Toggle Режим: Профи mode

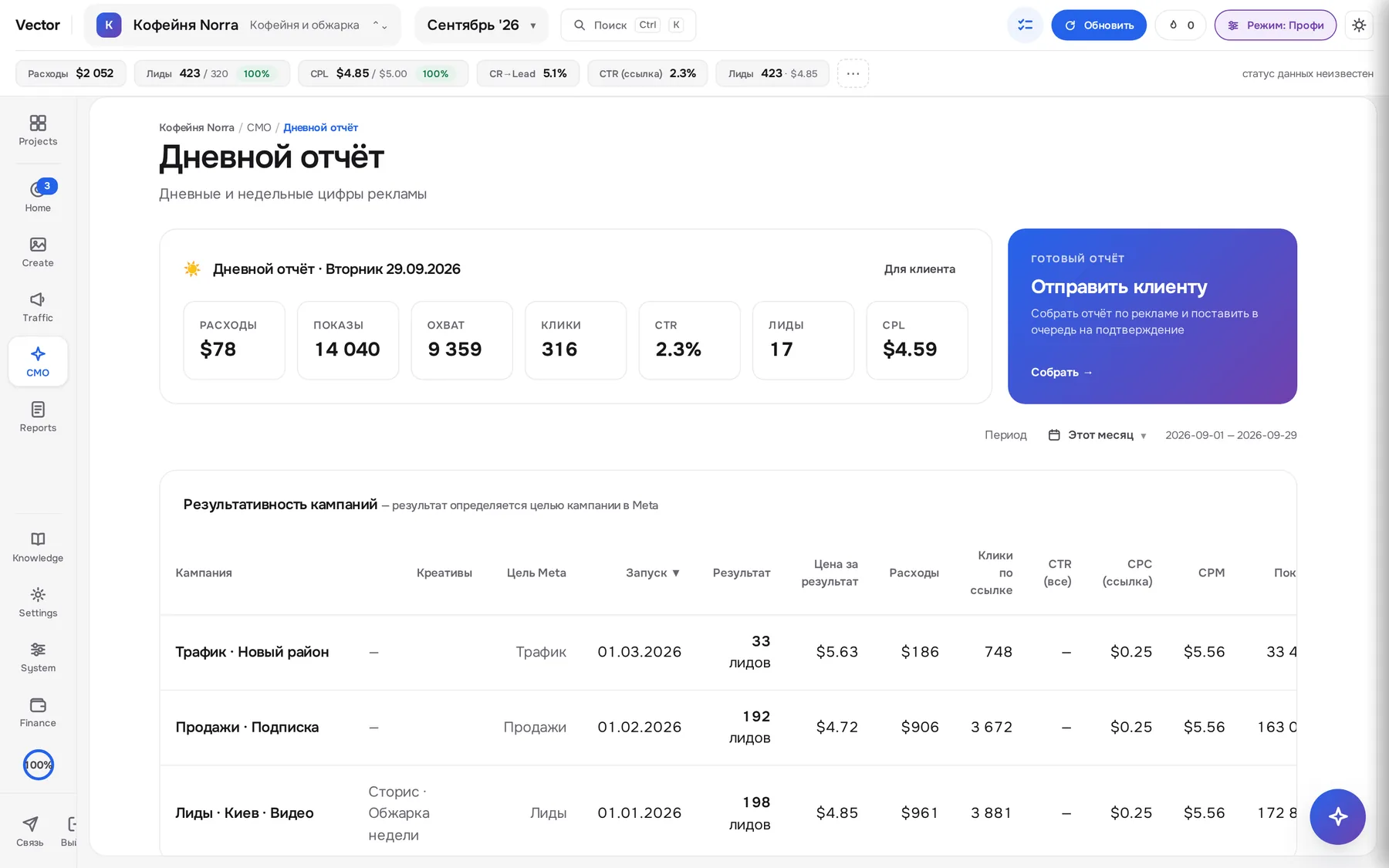point(1276,25)
